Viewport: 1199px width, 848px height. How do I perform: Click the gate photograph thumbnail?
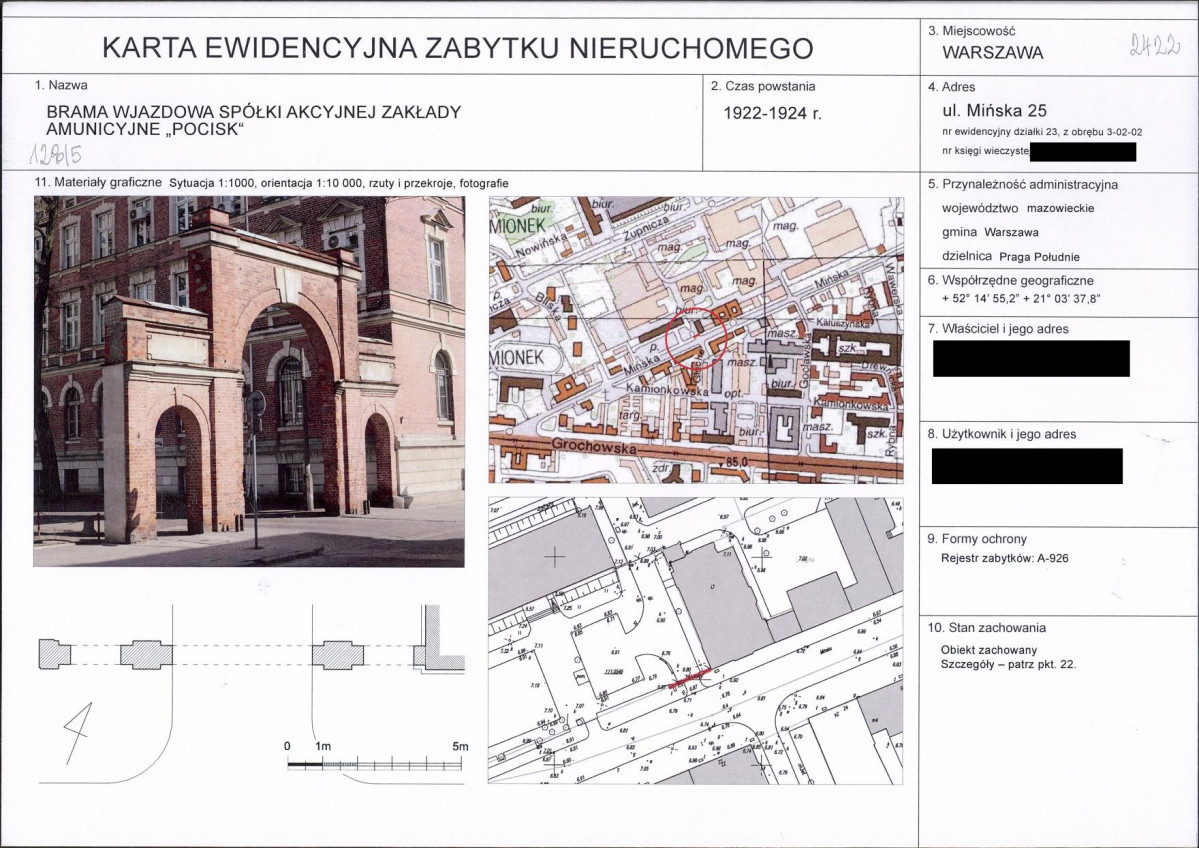pyautogui.click(x=249, y=381)
